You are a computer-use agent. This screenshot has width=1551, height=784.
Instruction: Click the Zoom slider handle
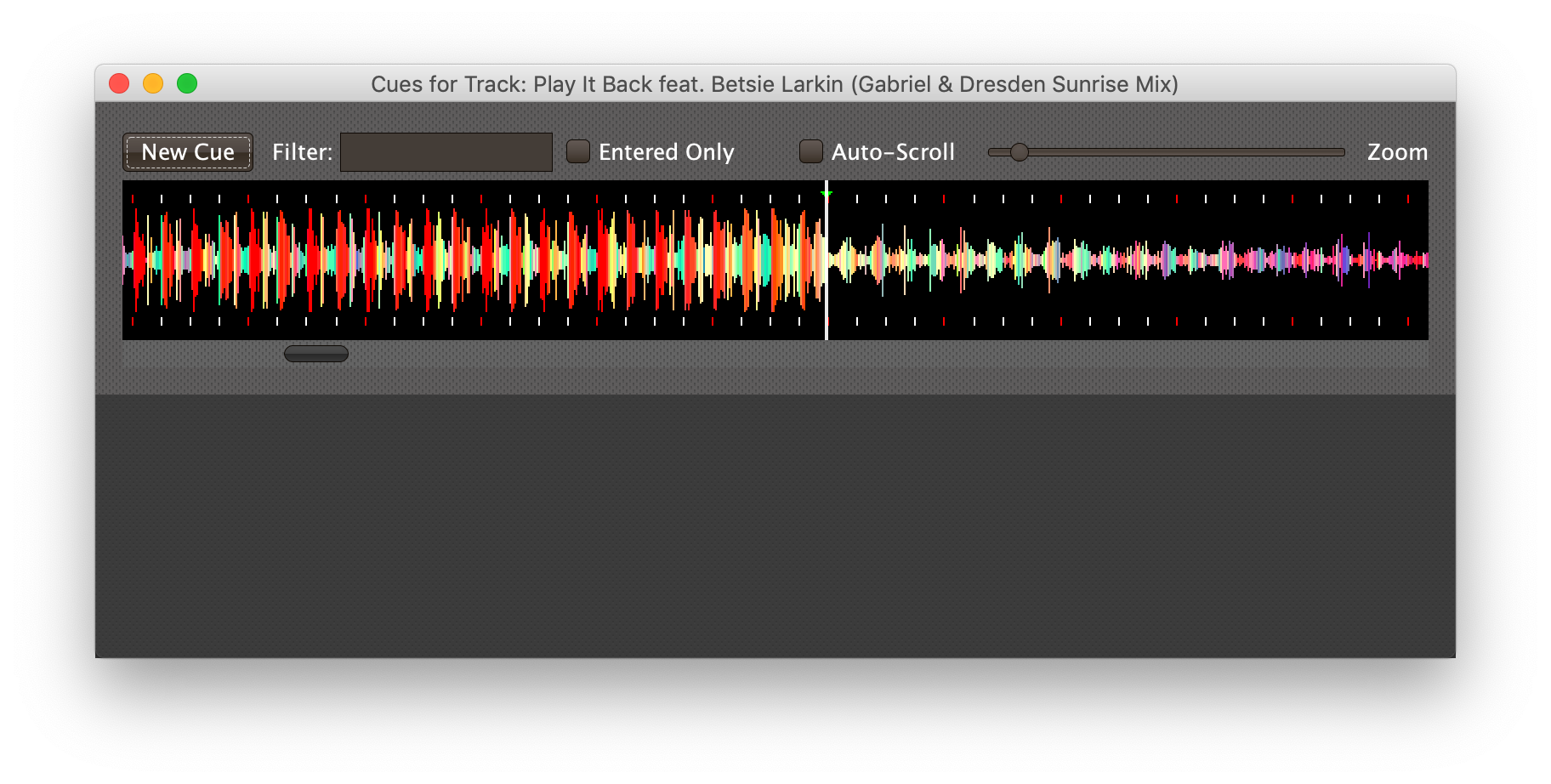pyautogui.click(x=1020, y=152)
